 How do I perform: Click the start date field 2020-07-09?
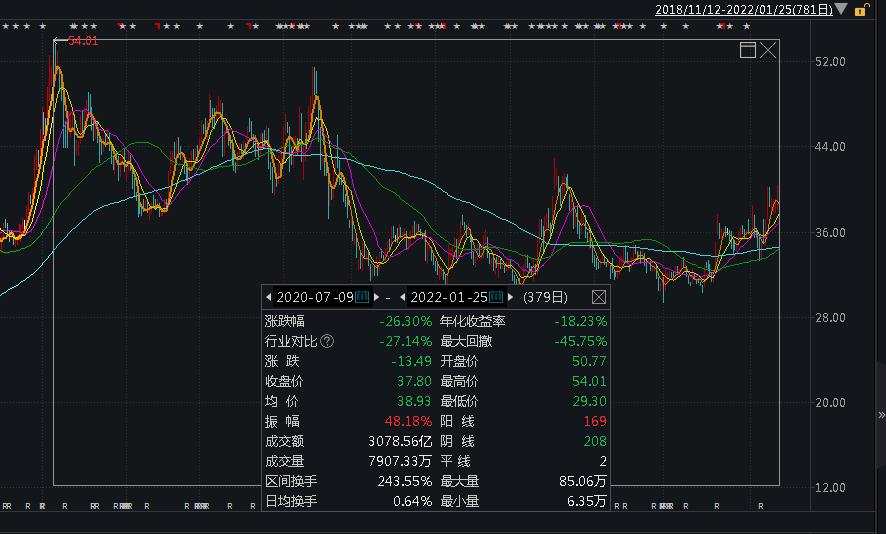click(315, 297)
